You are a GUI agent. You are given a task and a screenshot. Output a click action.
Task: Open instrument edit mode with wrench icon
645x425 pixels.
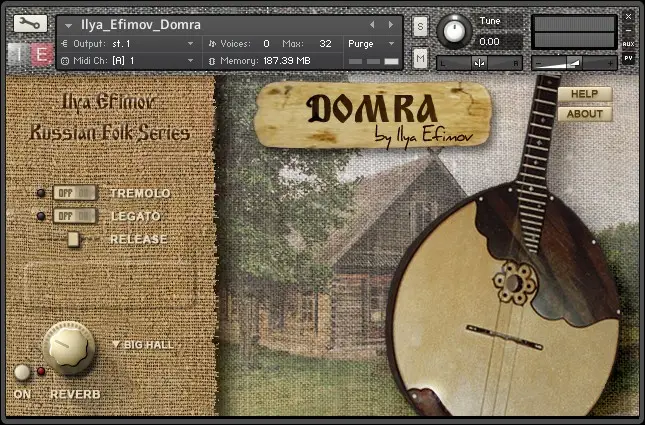[30, 24]
